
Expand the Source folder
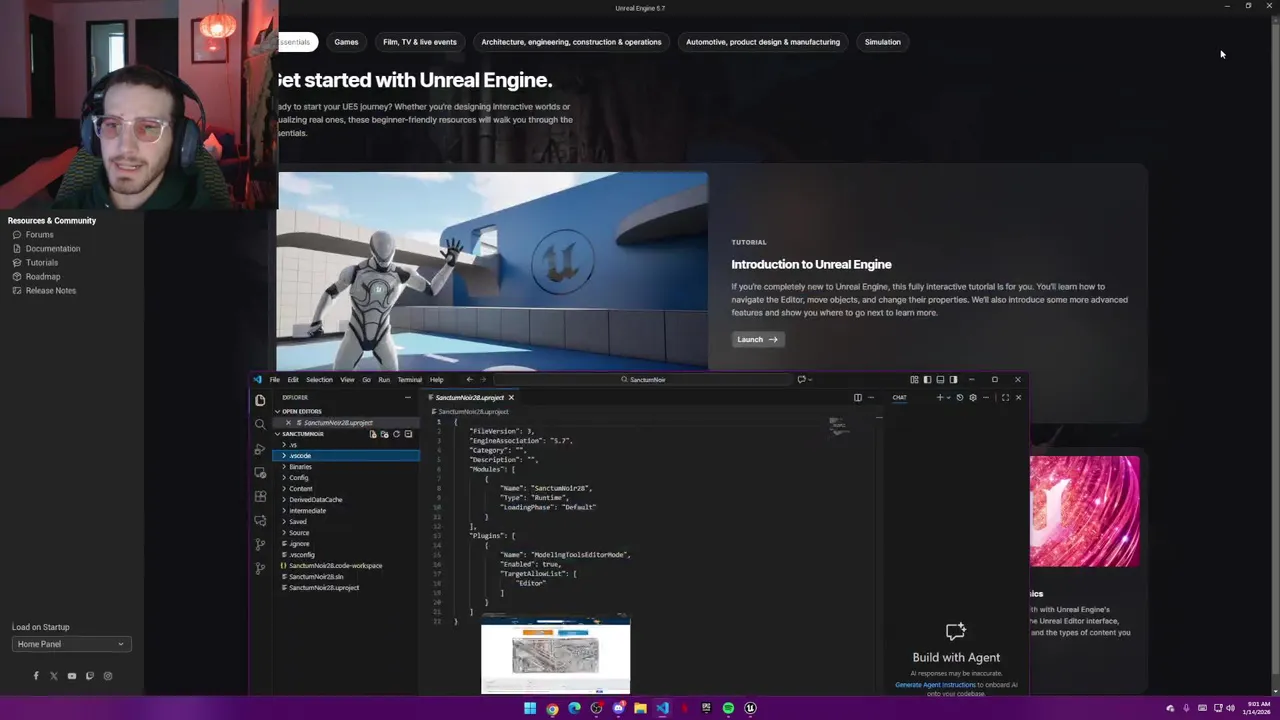[346, 533]
